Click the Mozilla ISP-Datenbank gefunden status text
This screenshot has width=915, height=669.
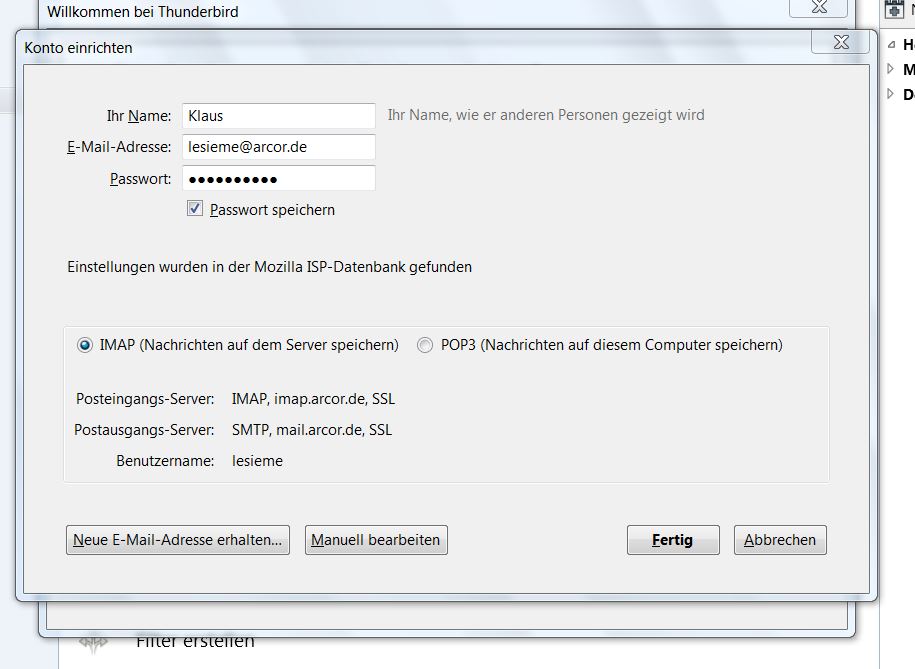pyautogui.click(x=270, y=267)
